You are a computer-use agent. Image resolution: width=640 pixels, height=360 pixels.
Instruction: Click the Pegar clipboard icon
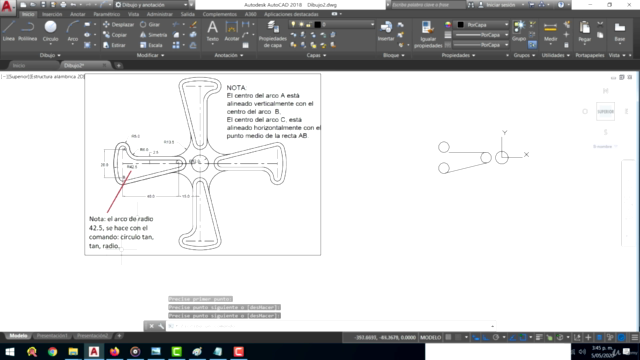584,31
